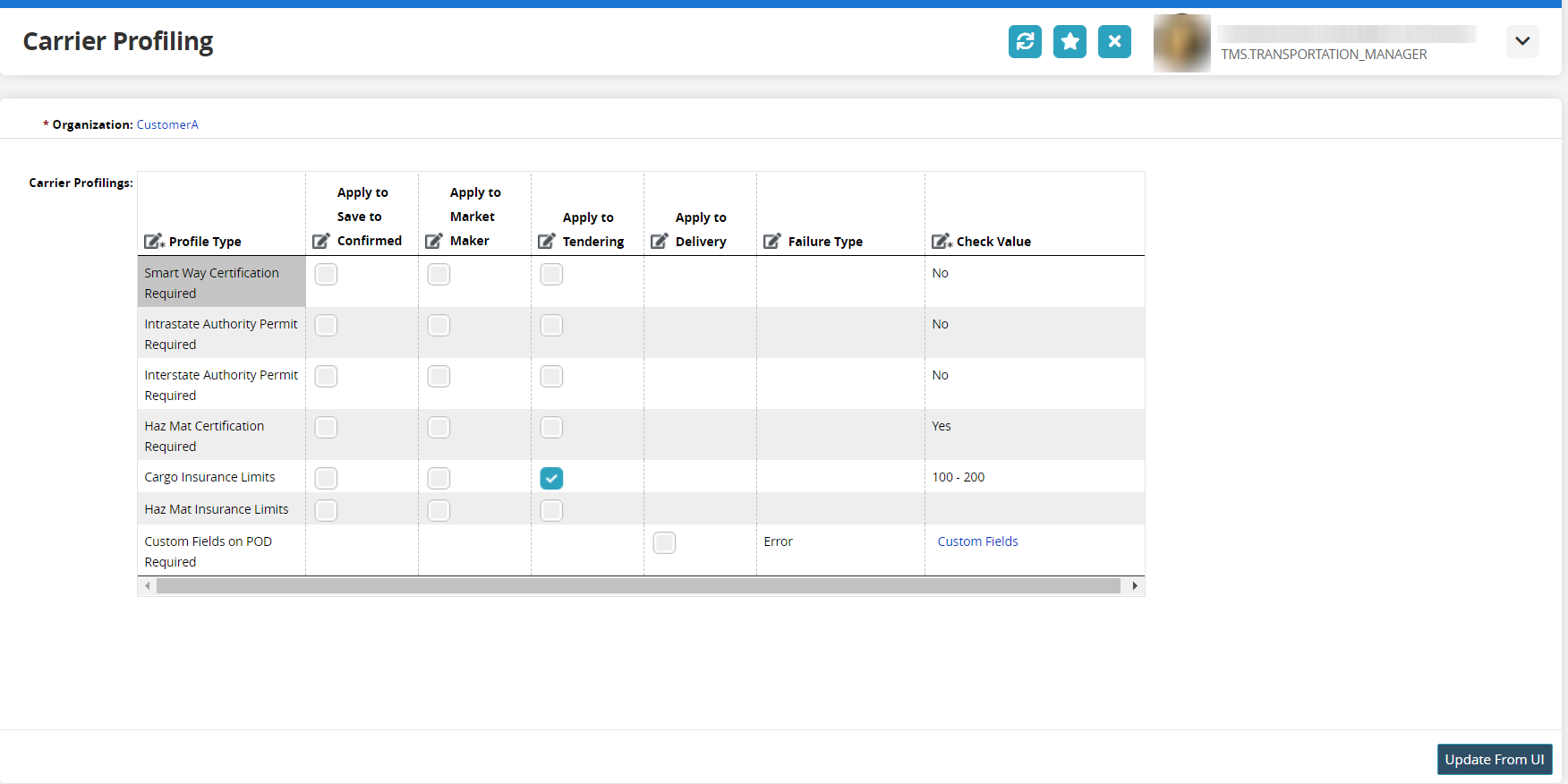Tick Custom Fields on POD delivery checkbox

click(664, 543)
